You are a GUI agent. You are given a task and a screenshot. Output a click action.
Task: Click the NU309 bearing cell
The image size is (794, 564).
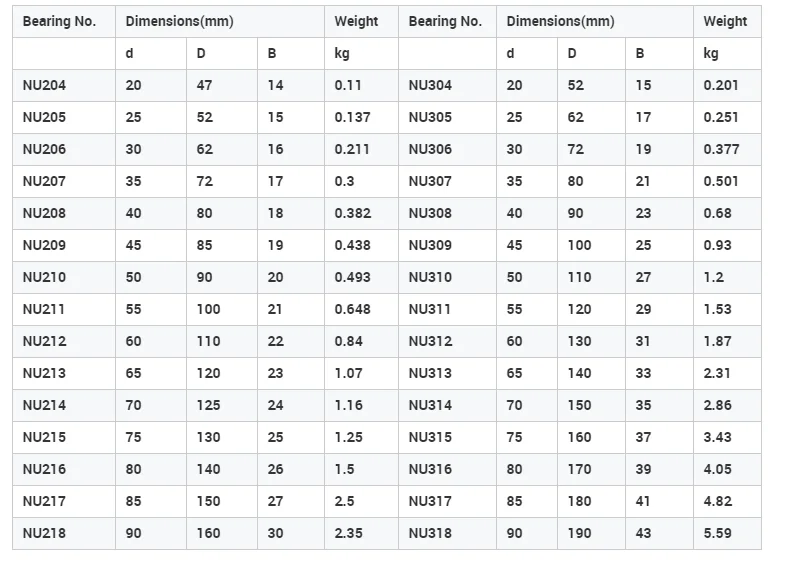[x=430, y=246]
